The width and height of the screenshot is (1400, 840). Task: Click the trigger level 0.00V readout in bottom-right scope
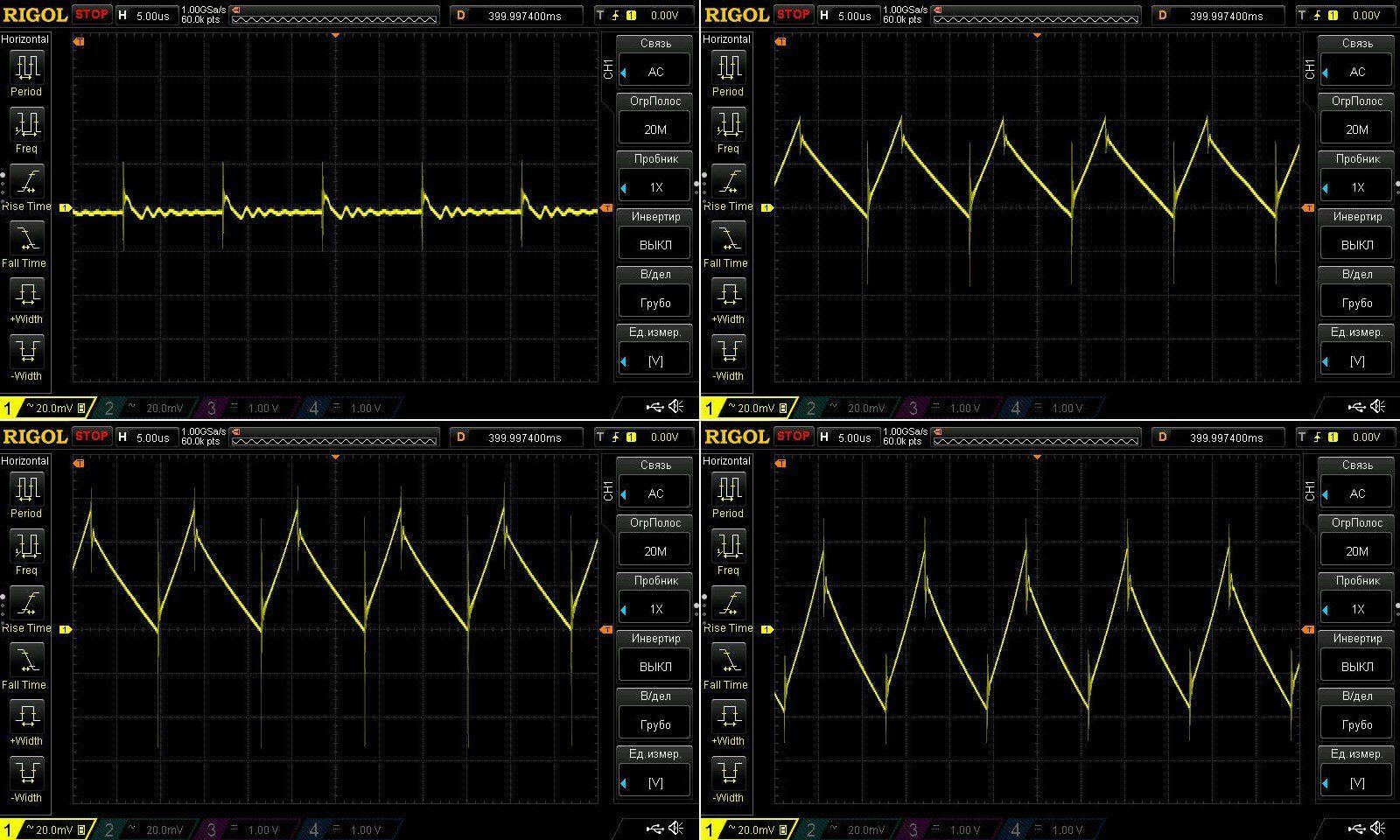(1366, 437)
